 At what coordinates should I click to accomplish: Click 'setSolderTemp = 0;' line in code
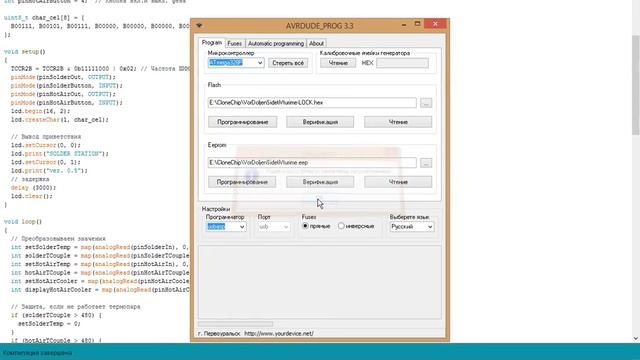49,324
